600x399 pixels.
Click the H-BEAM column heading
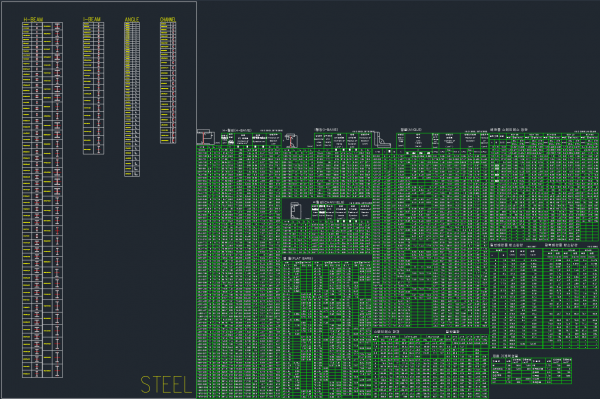tap(33, 19)
